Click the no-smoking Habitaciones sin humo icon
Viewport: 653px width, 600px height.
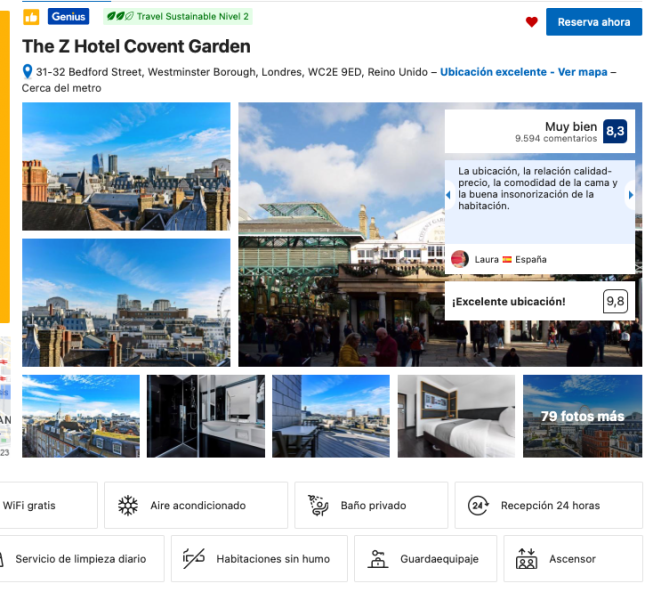[x=194, y=558]
